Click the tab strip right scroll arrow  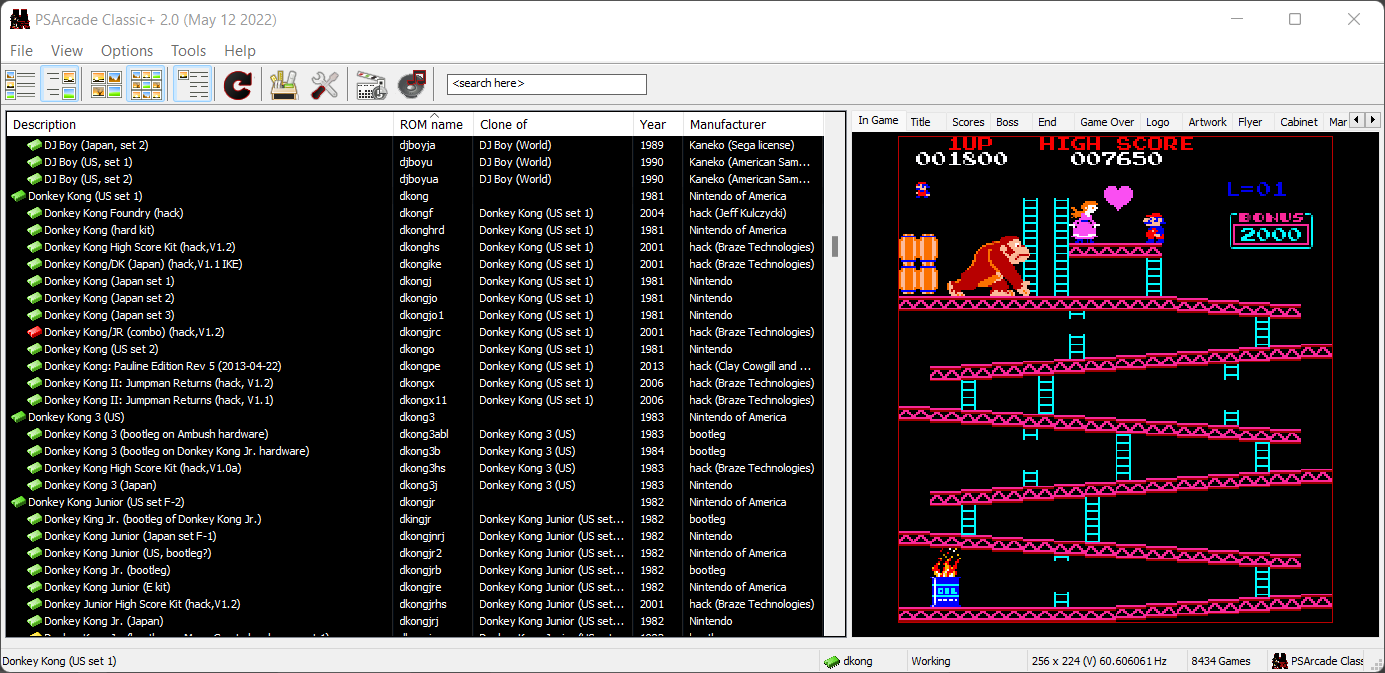tap(1371, 120)
